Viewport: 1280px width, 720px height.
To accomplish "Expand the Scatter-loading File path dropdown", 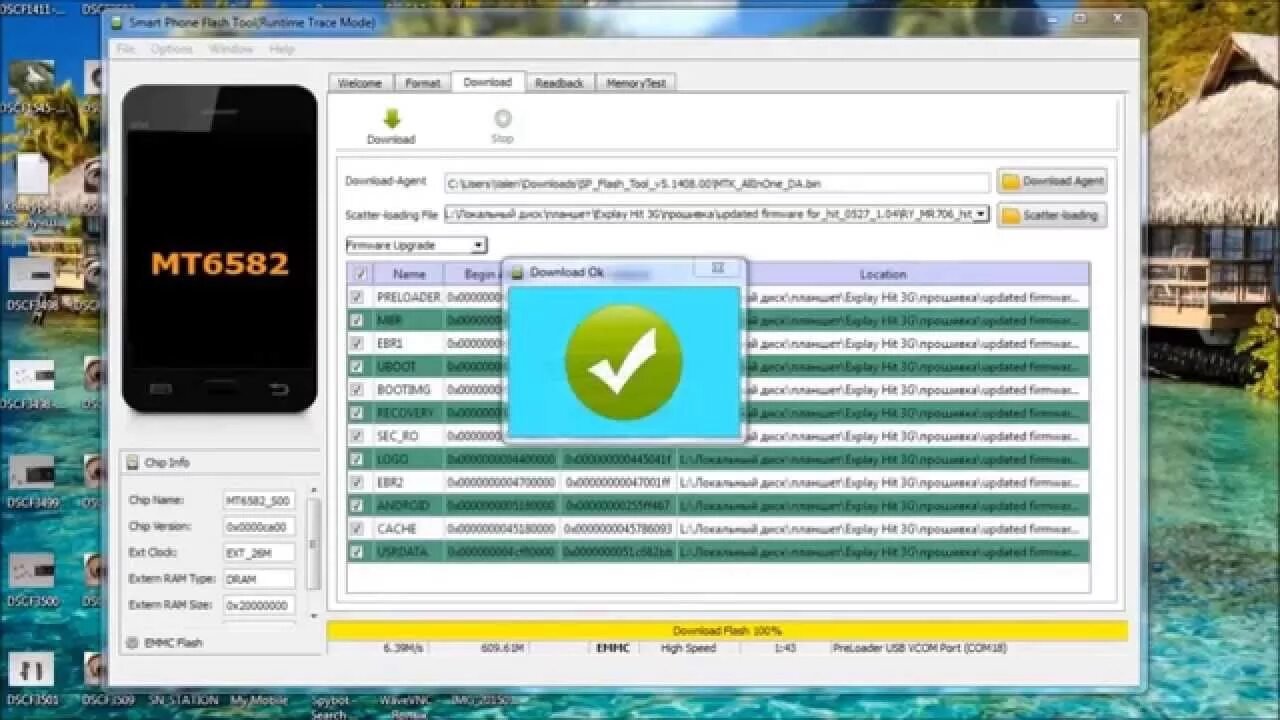I will [x=981, y=214].
